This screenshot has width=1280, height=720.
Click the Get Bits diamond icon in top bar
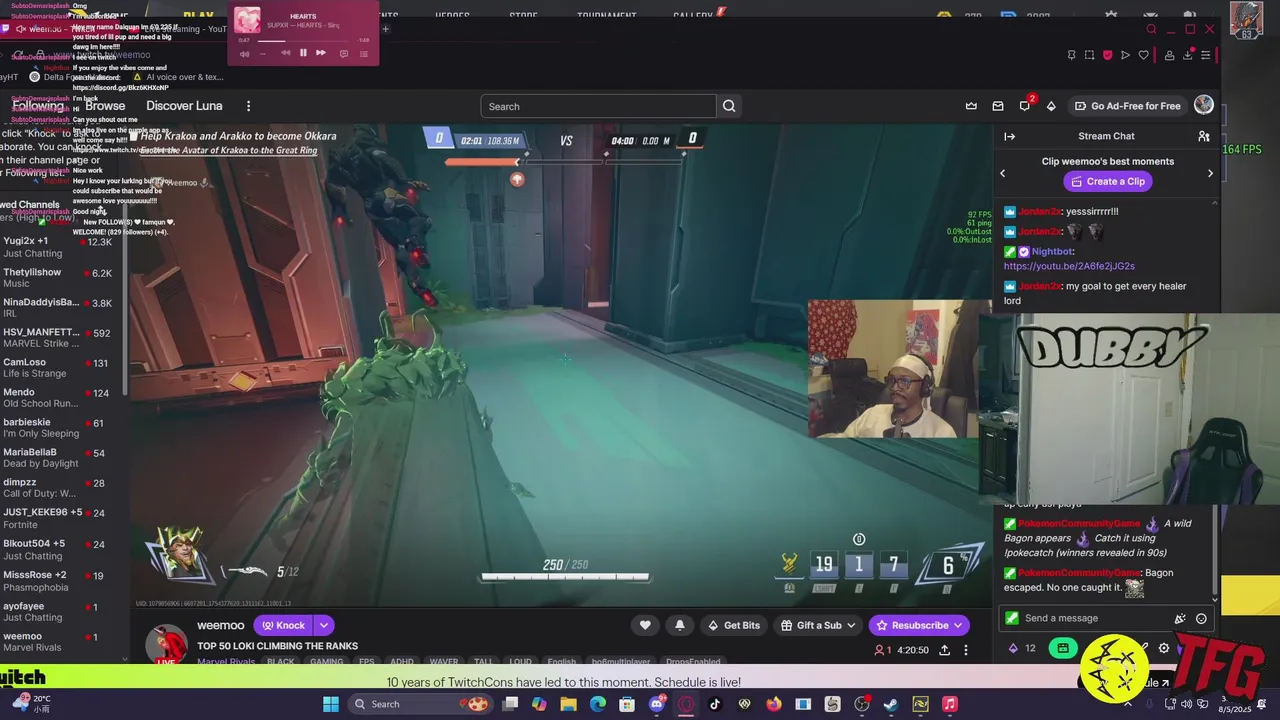[1051, 106]
